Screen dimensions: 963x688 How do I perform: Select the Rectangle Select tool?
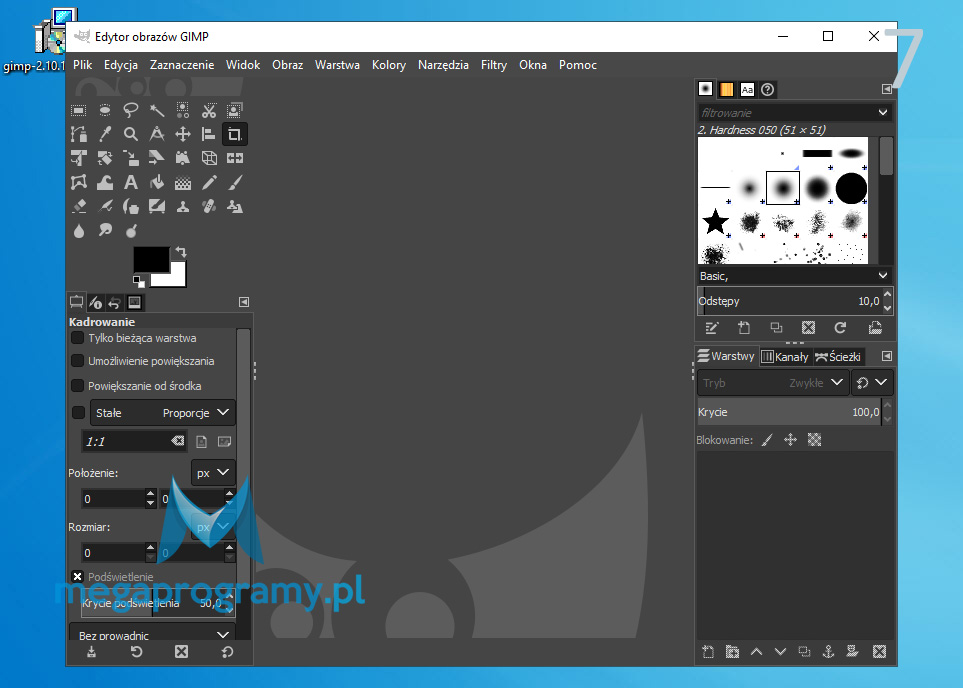pos(79,111)
